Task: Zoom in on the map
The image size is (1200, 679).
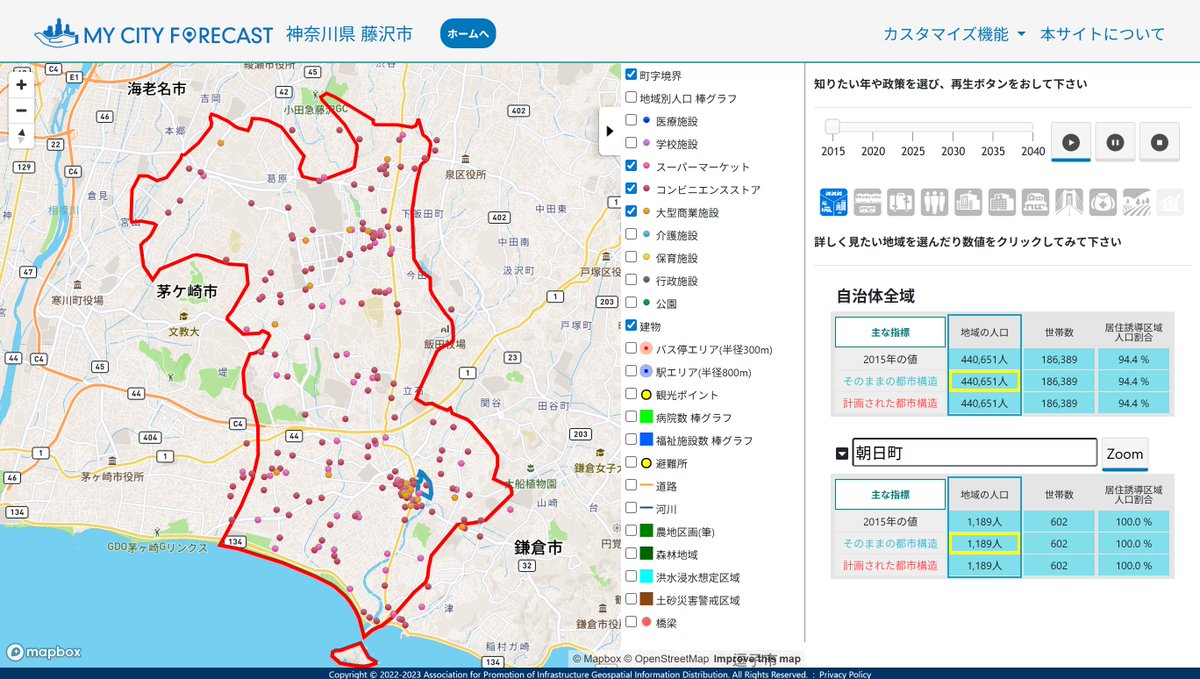Action: coord(21,85)
